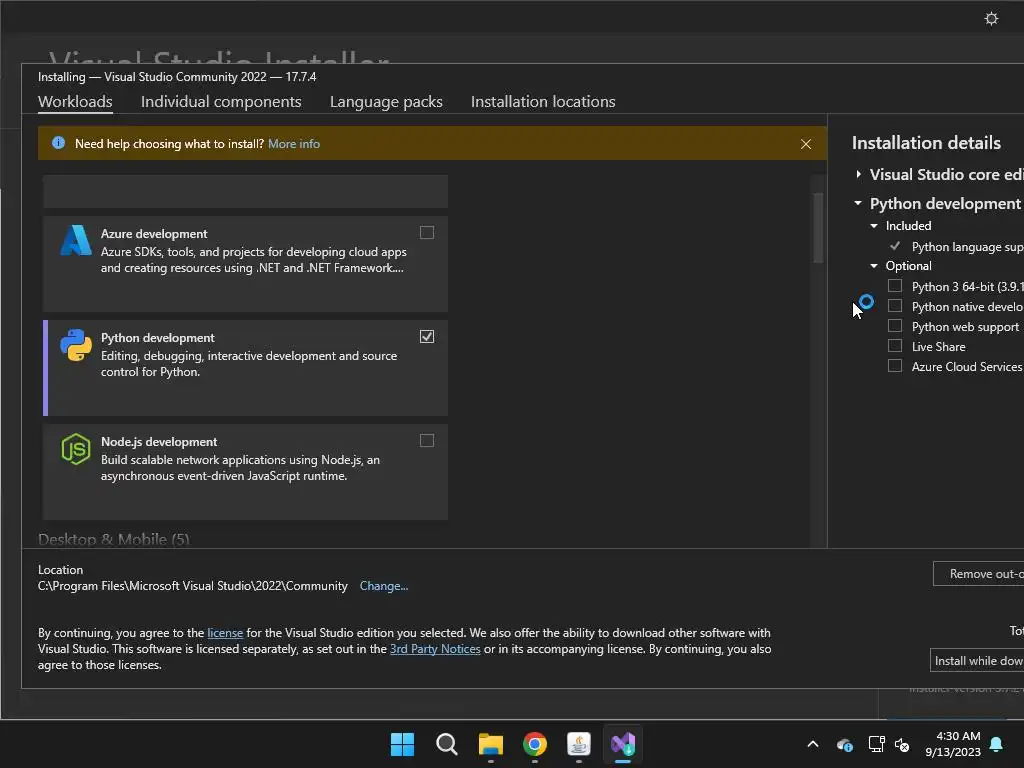The height and width of the screenshot is (768, 1024).
Task: Enable Azure Cloud Services optional checkbox
Action: tap(895, 366)
